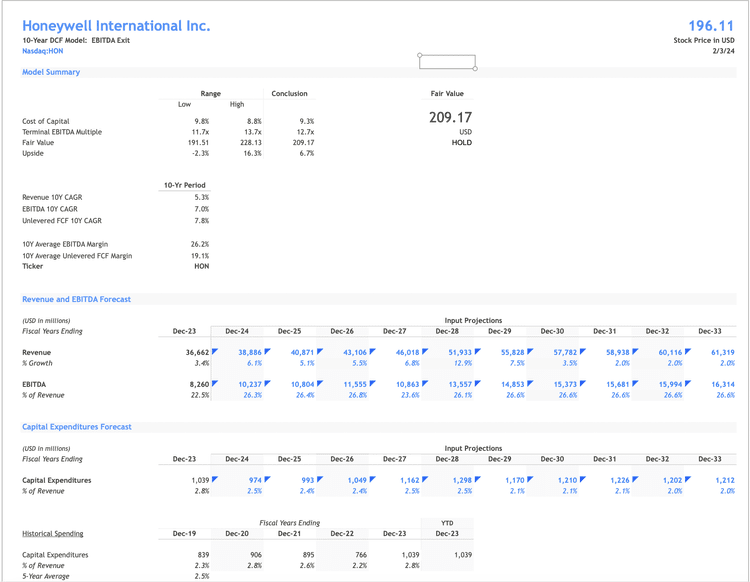Select EBITDA margin cell 23.6%

tap(410, 395)
